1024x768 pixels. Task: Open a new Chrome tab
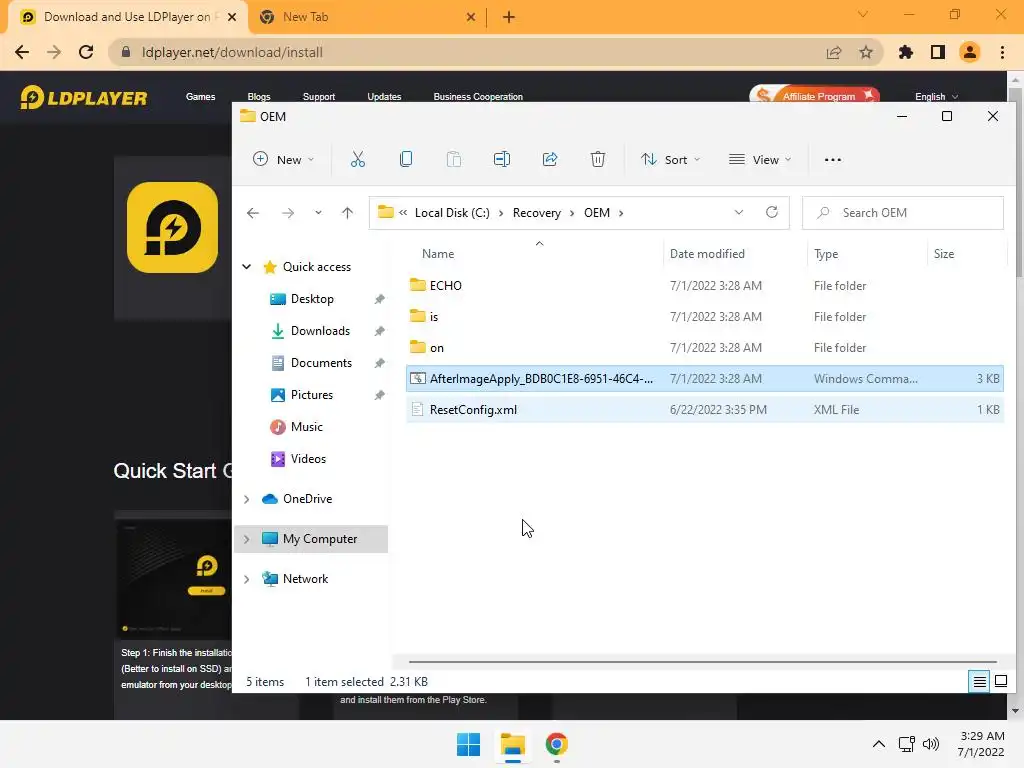[x=509, y=17]
